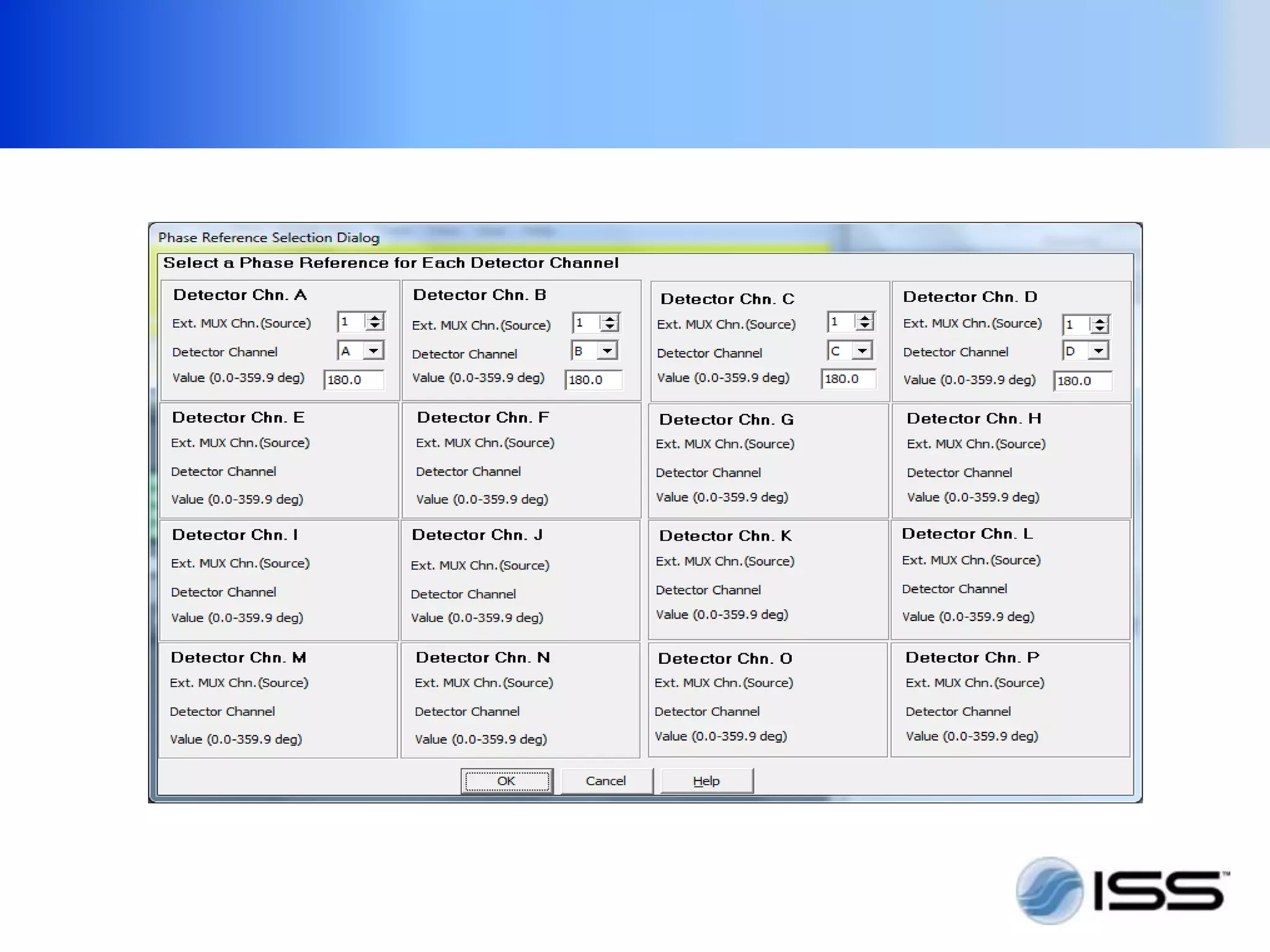Viewport: 1270px width, 952px height.
Task: Expand Detector Channel dropdown for Chn. D
Action: click(x=1098, y=351)
